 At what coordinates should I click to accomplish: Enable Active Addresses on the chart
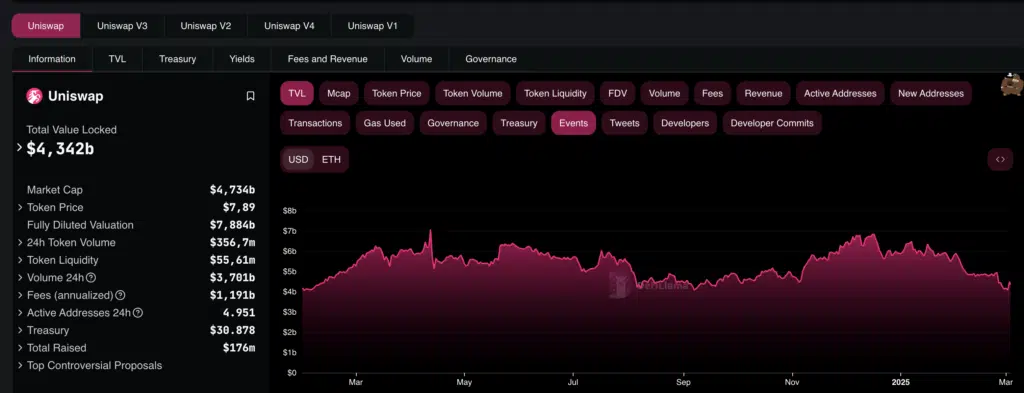click(840, 93)
